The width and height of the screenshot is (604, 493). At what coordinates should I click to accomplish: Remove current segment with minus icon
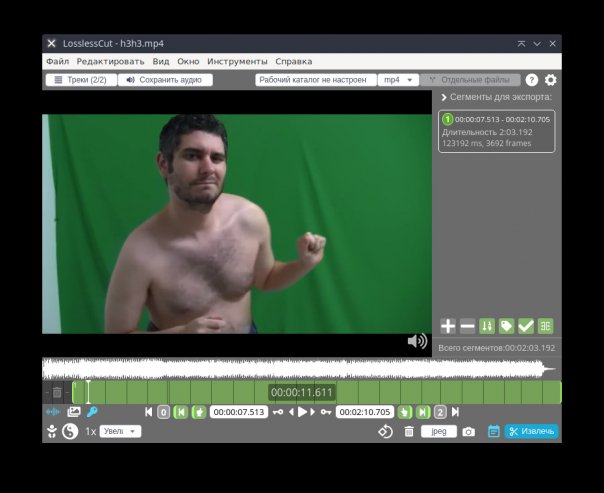coord(467,326)
